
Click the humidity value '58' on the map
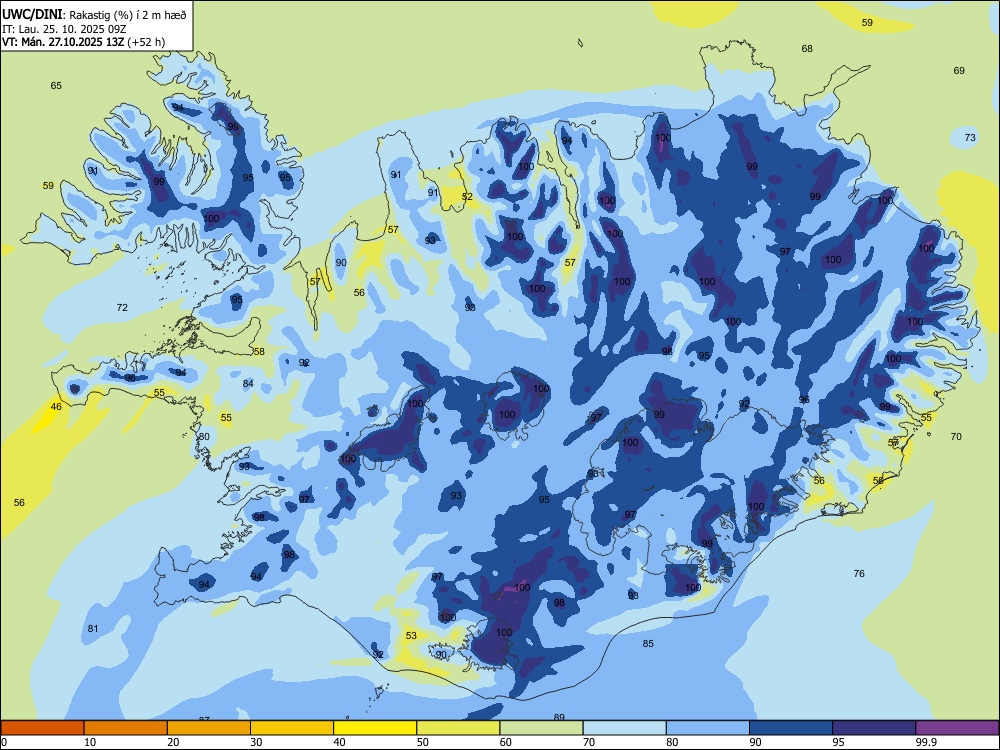[259, 351]
